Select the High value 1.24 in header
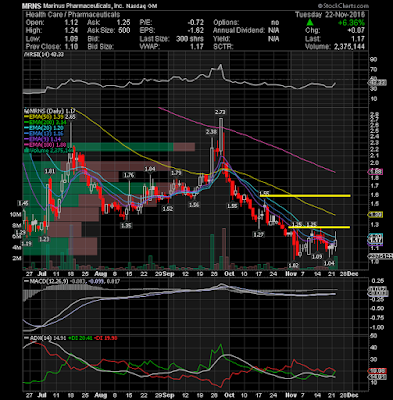The image size is (393, 400). pyautogui.click(x=71, y=31)
